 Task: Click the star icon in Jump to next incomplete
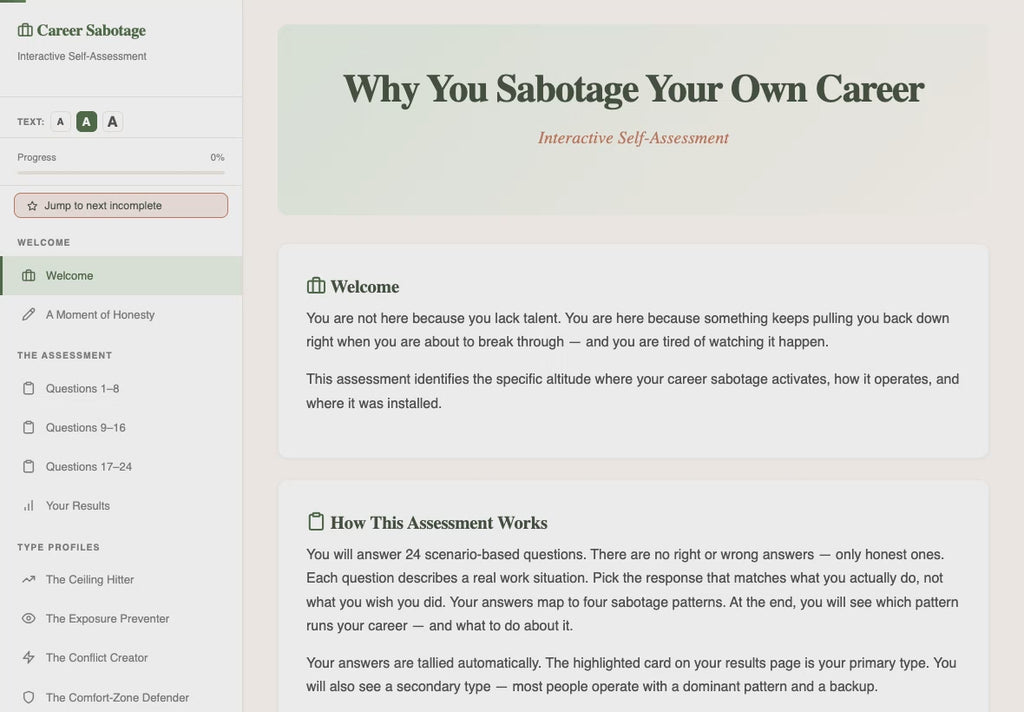pyautogui.click(x=32, y=206)
